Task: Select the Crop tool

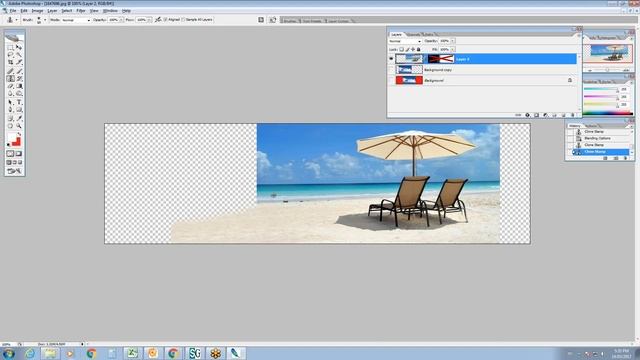Action: (11, 62)
